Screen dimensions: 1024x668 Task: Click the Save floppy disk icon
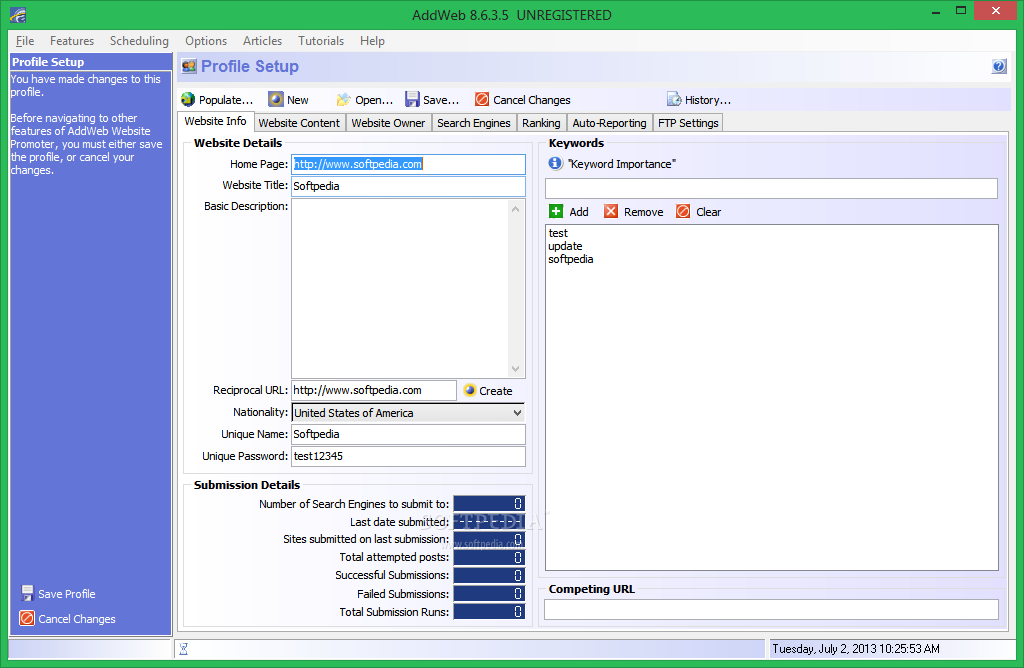click(x=412, y=99)
